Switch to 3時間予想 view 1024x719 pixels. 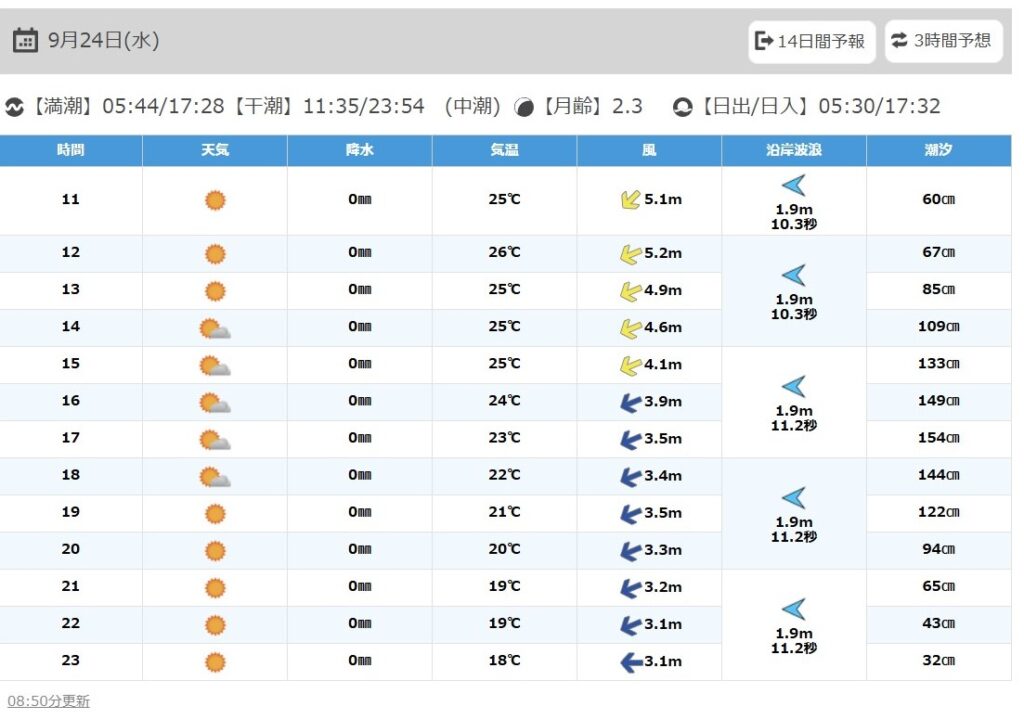point(943,40)
